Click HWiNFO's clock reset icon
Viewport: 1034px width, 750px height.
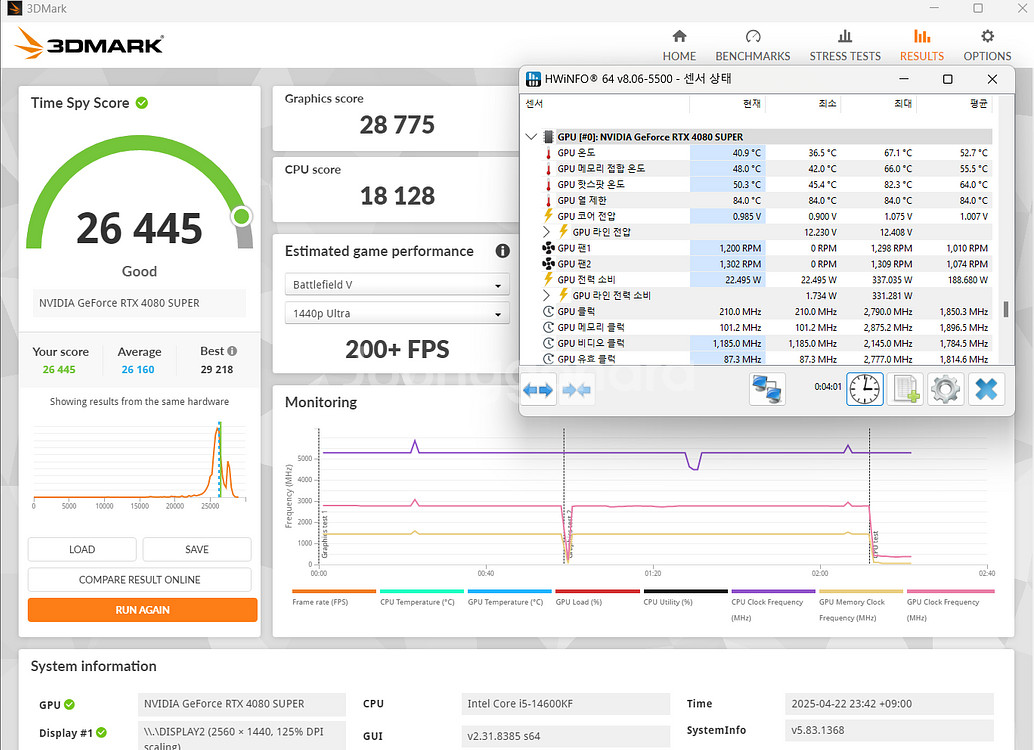(865, 389)
